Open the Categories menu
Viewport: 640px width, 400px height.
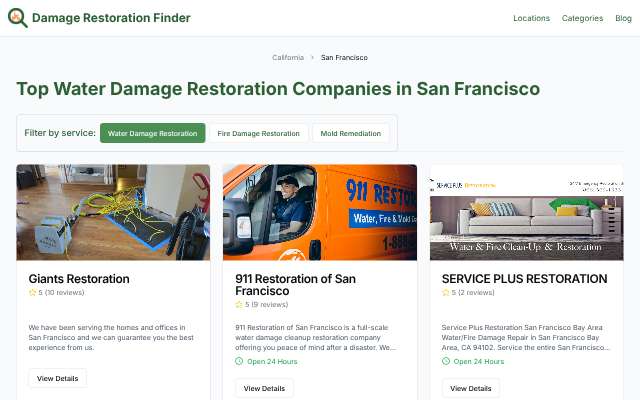(x=582, y=18)
